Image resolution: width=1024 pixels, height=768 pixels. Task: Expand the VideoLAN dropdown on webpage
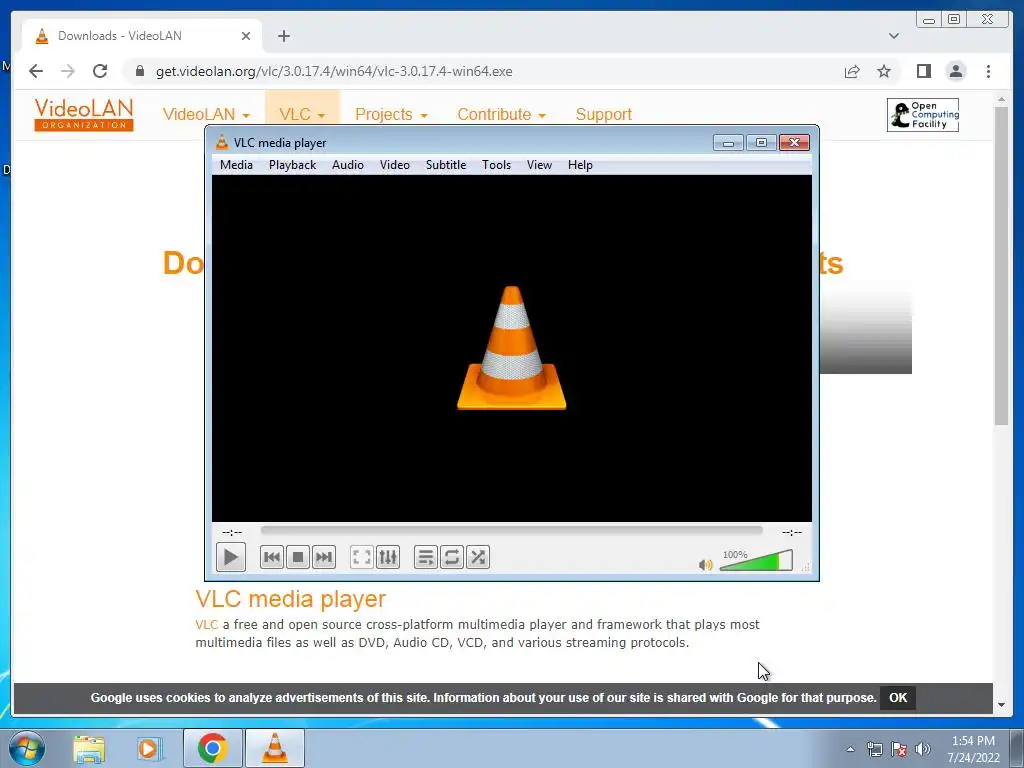tap(206, 114)
